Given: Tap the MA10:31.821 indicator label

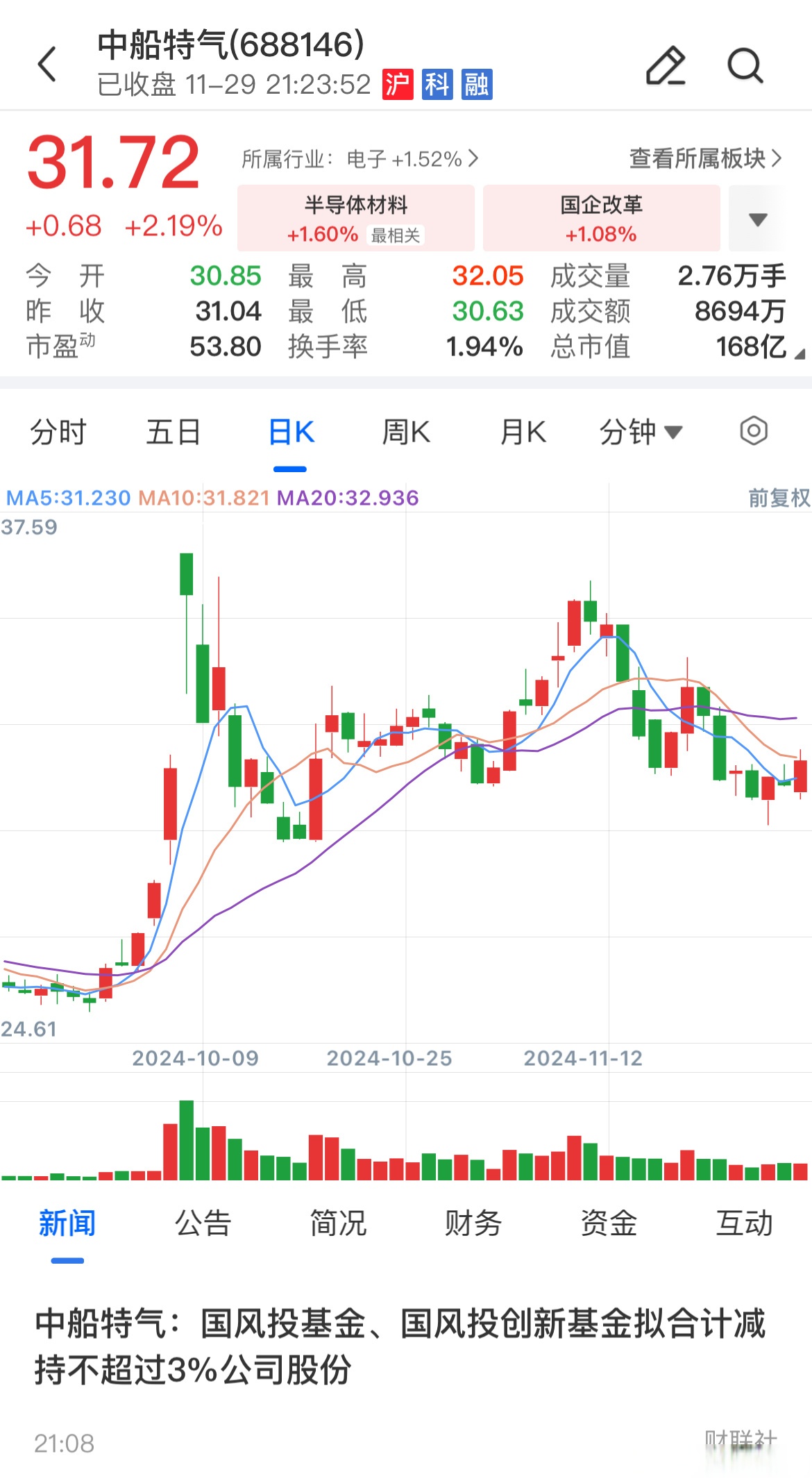Looking at the screenshot, I should 204,498.
